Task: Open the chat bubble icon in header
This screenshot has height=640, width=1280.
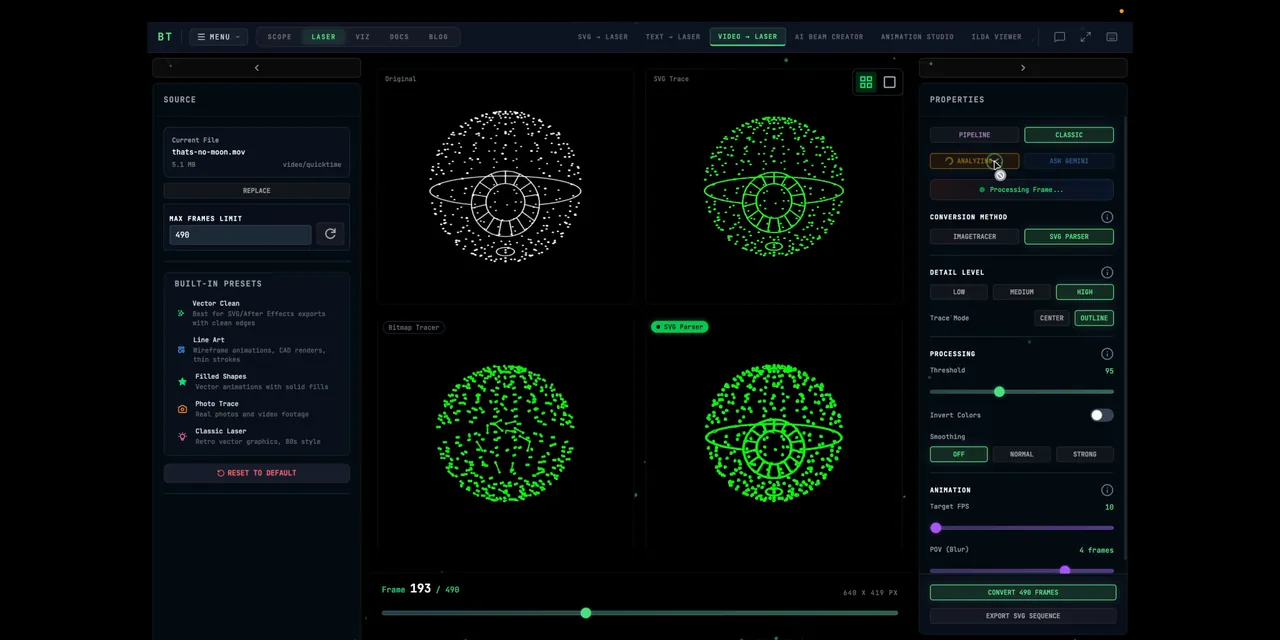Action: click(x=1059, y=37)
